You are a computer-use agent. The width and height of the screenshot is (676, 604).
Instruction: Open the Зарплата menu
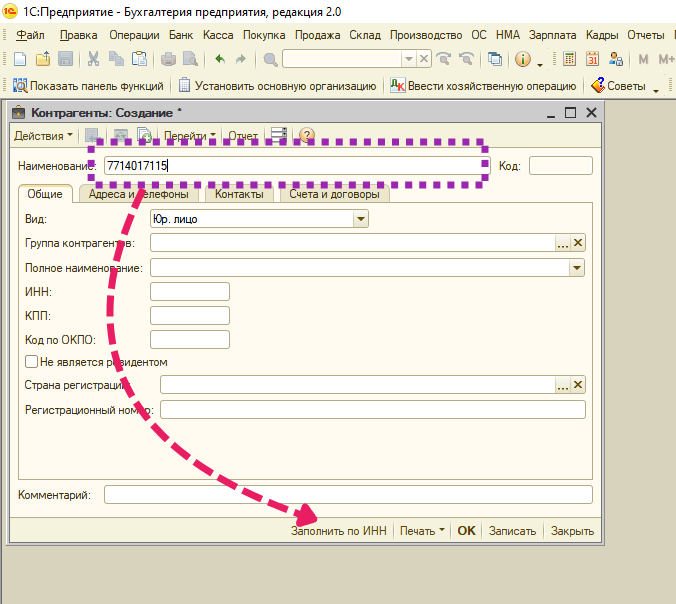[552, 35]
